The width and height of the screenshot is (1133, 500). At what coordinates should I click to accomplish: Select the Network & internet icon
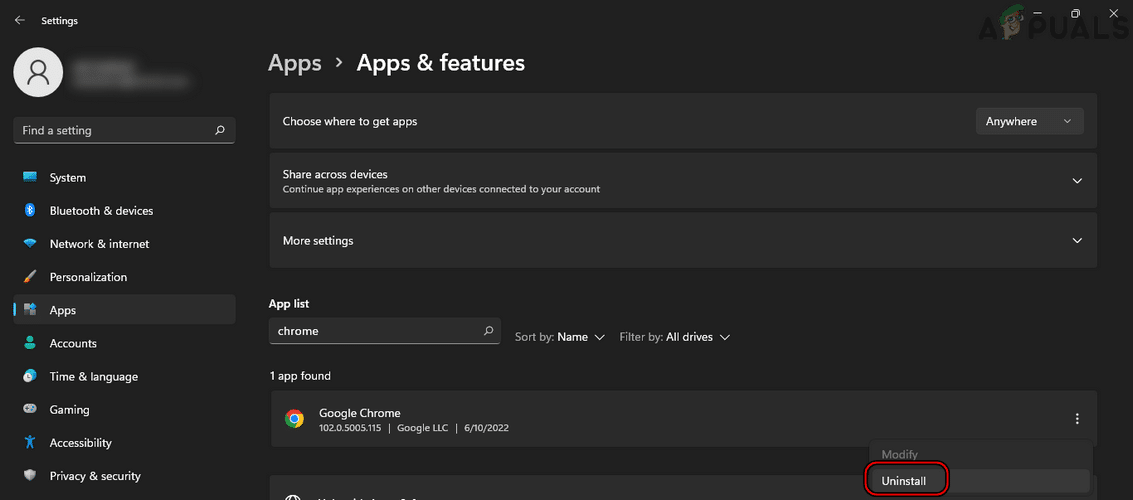coord(30,244)
